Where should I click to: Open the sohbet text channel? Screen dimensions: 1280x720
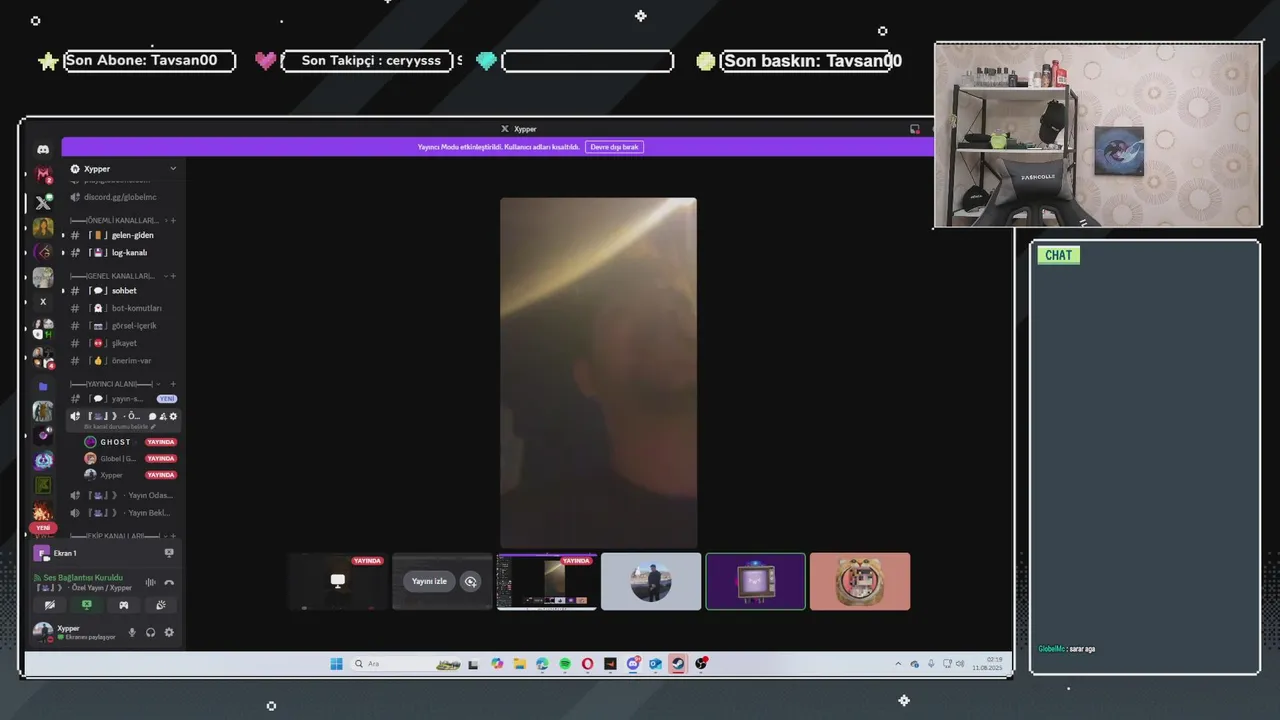point(123,291)
